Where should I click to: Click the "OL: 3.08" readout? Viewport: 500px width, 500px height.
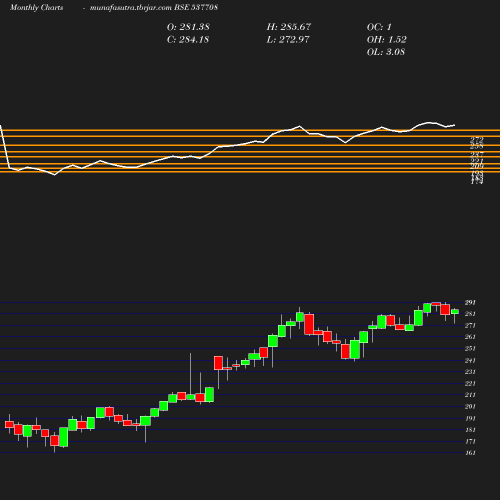click(x=386, y=52)
